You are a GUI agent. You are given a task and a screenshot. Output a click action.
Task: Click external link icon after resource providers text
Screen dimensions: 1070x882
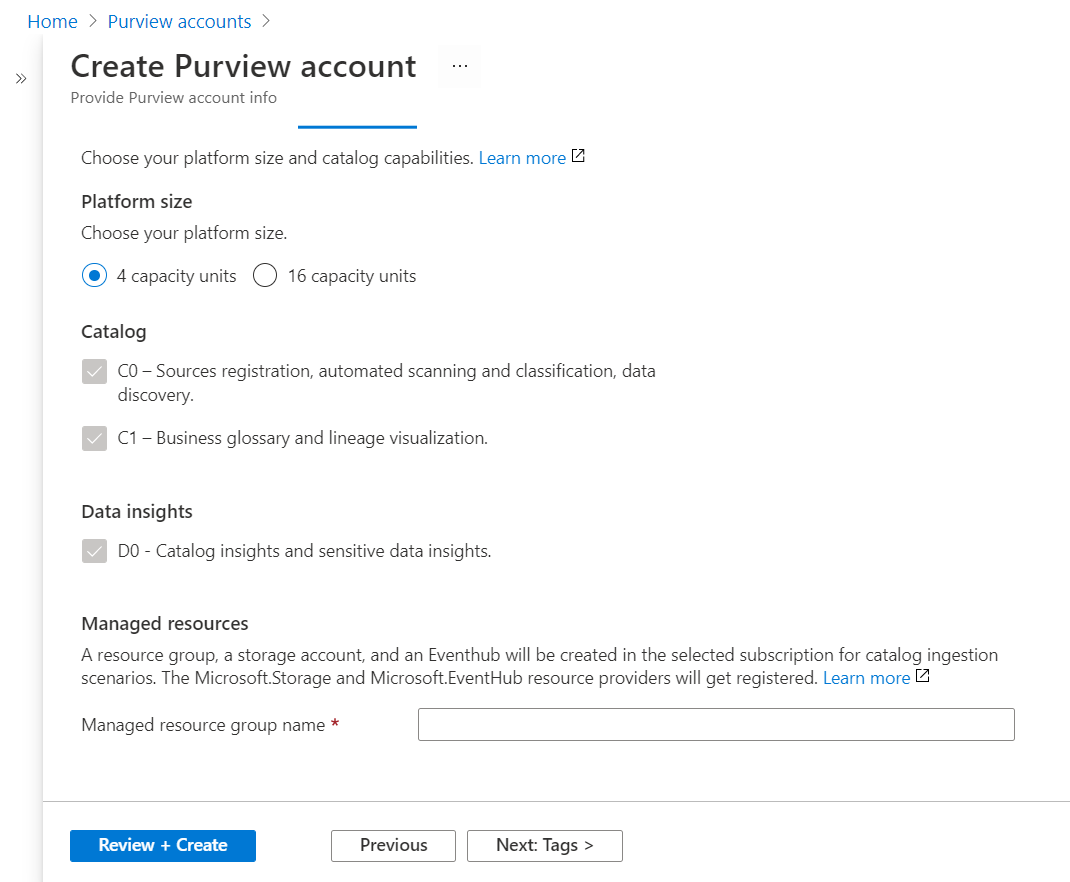922,677
